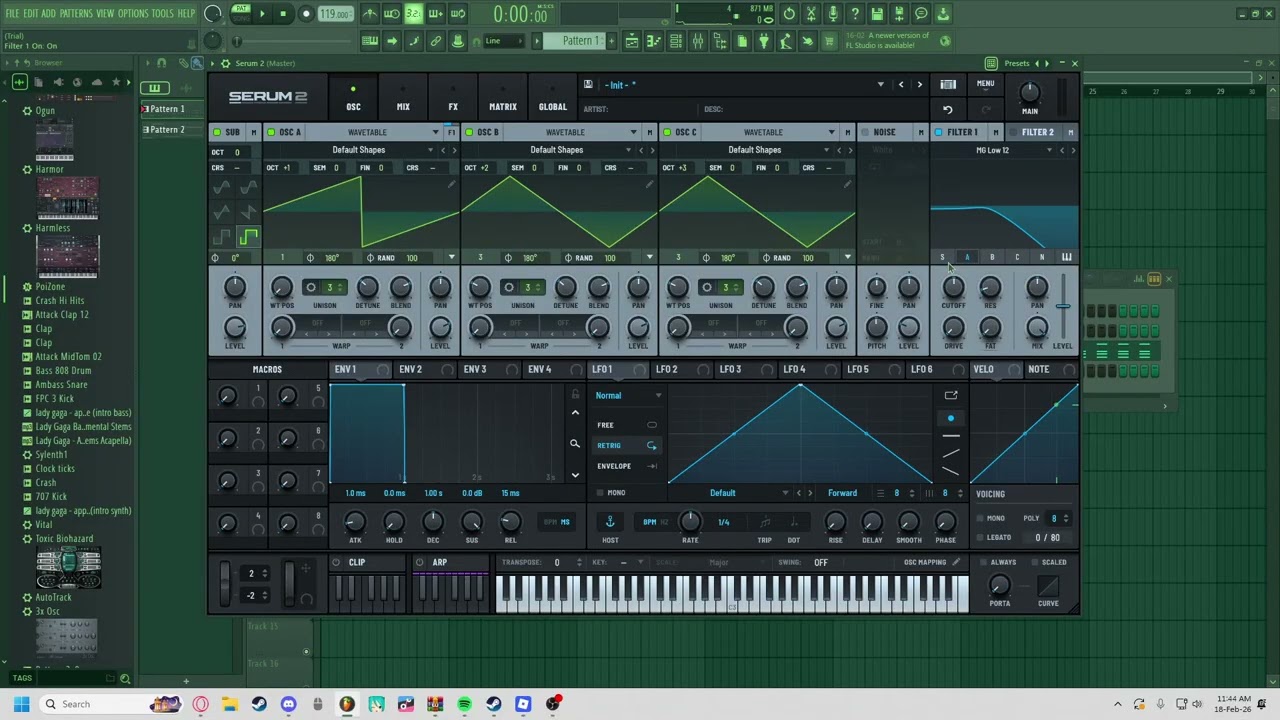Viewport: 1280px width, 720px height.
Task: Open the Channel rack icon in FL toolbar
Action: [675, 41]
